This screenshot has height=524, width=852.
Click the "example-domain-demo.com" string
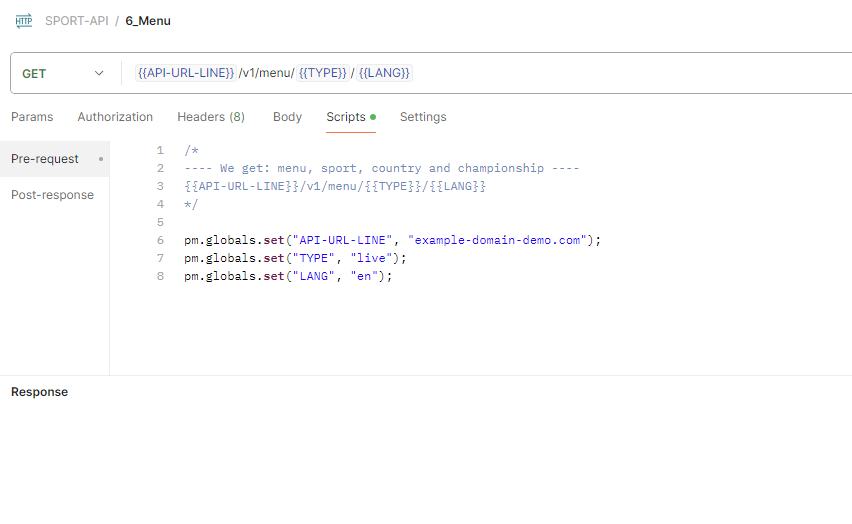[x=497, y=240]
